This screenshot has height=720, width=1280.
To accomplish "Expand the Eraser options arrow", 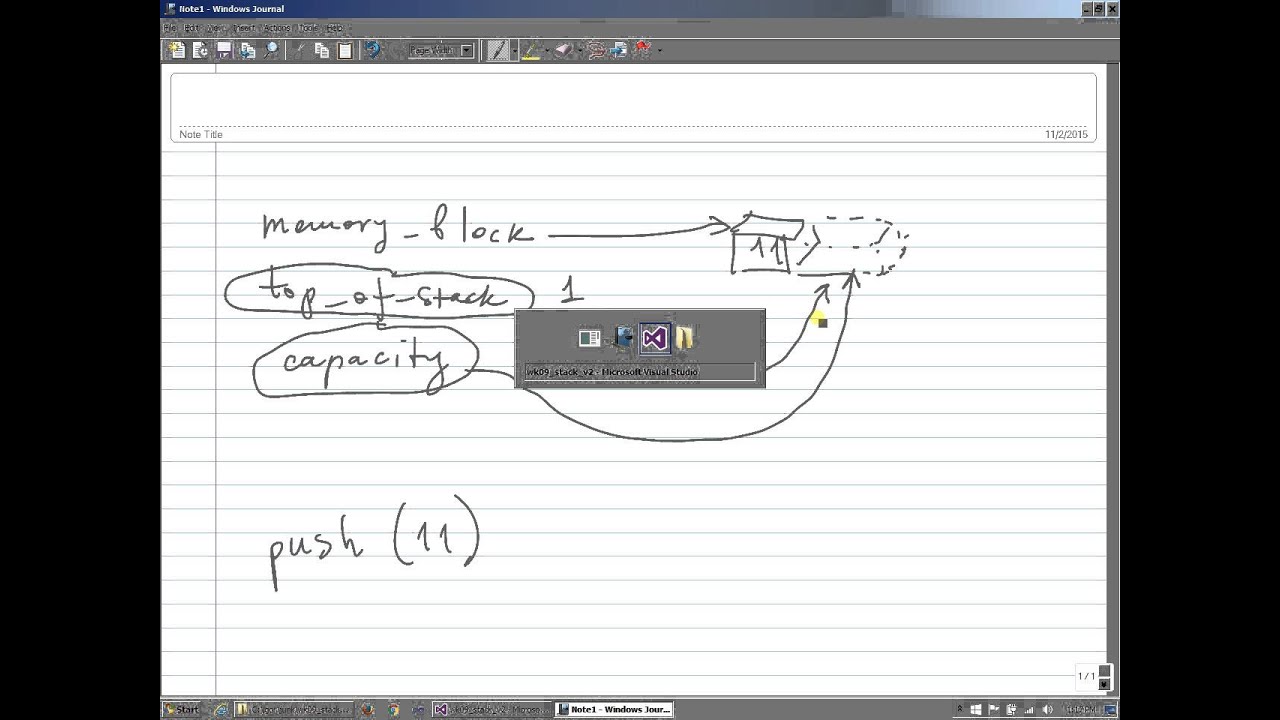I will pyautogui.click(x=579, y=50).
